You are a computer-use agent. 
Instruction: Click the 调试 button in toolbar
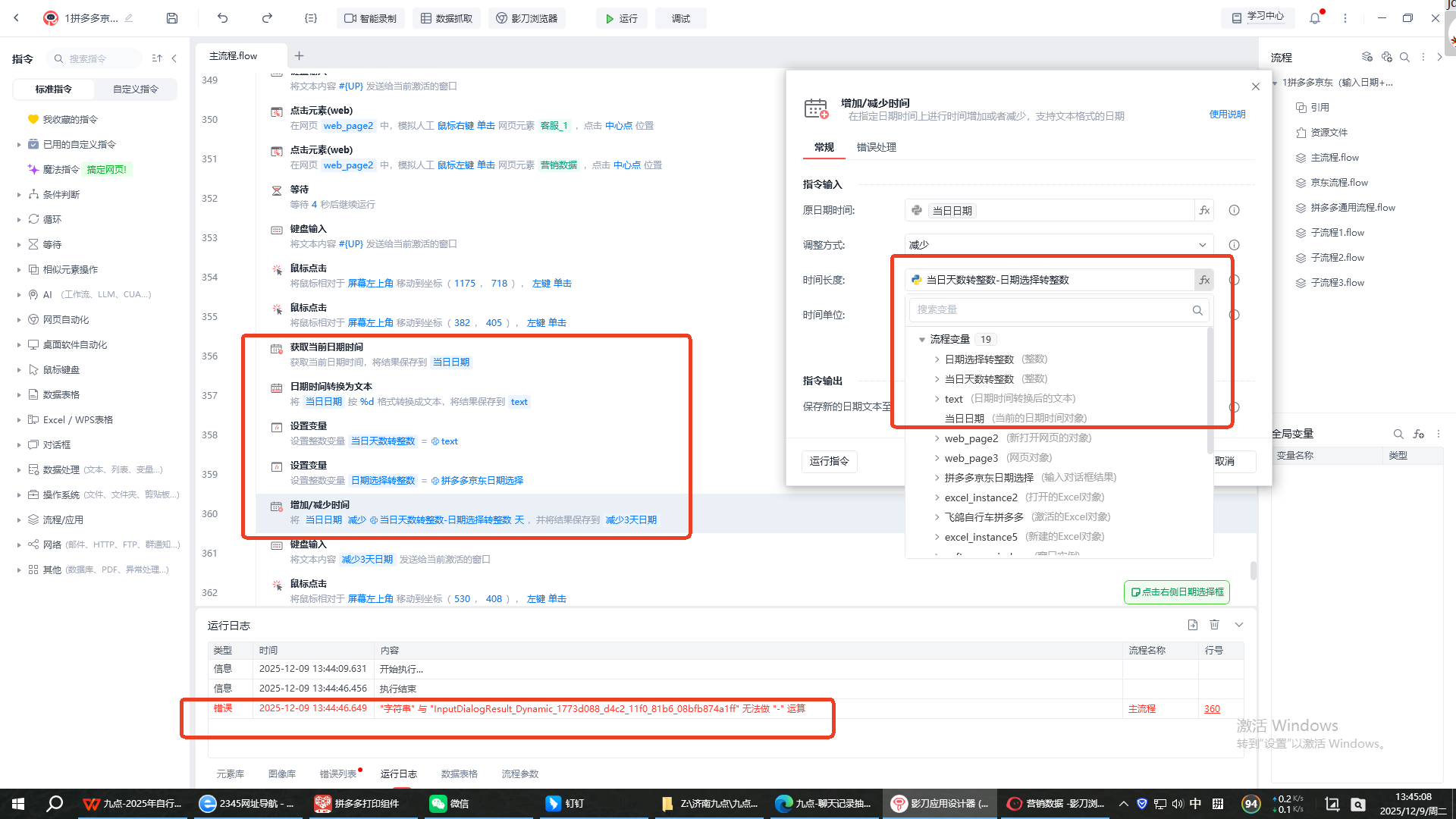point(681,18)
